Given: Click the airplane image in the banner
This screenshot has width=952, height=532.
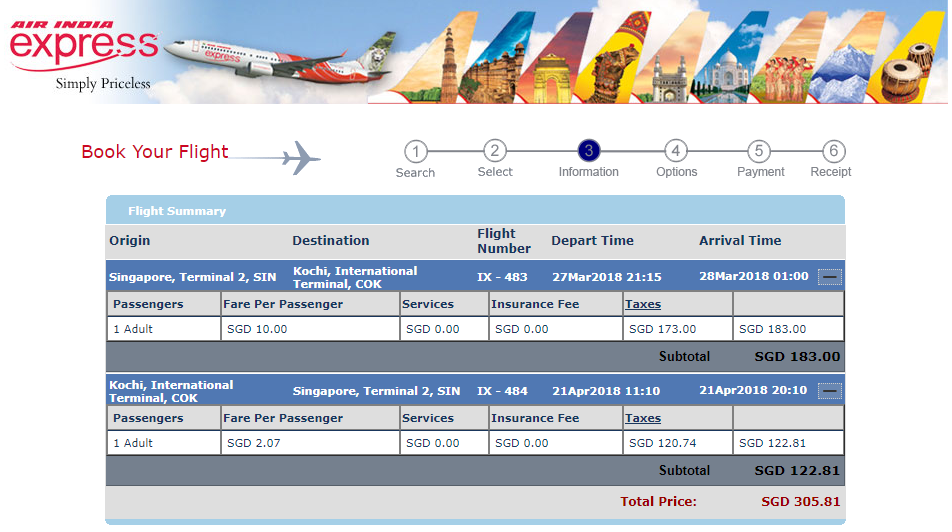Looking at the screenshot, I should click(280, 59).
